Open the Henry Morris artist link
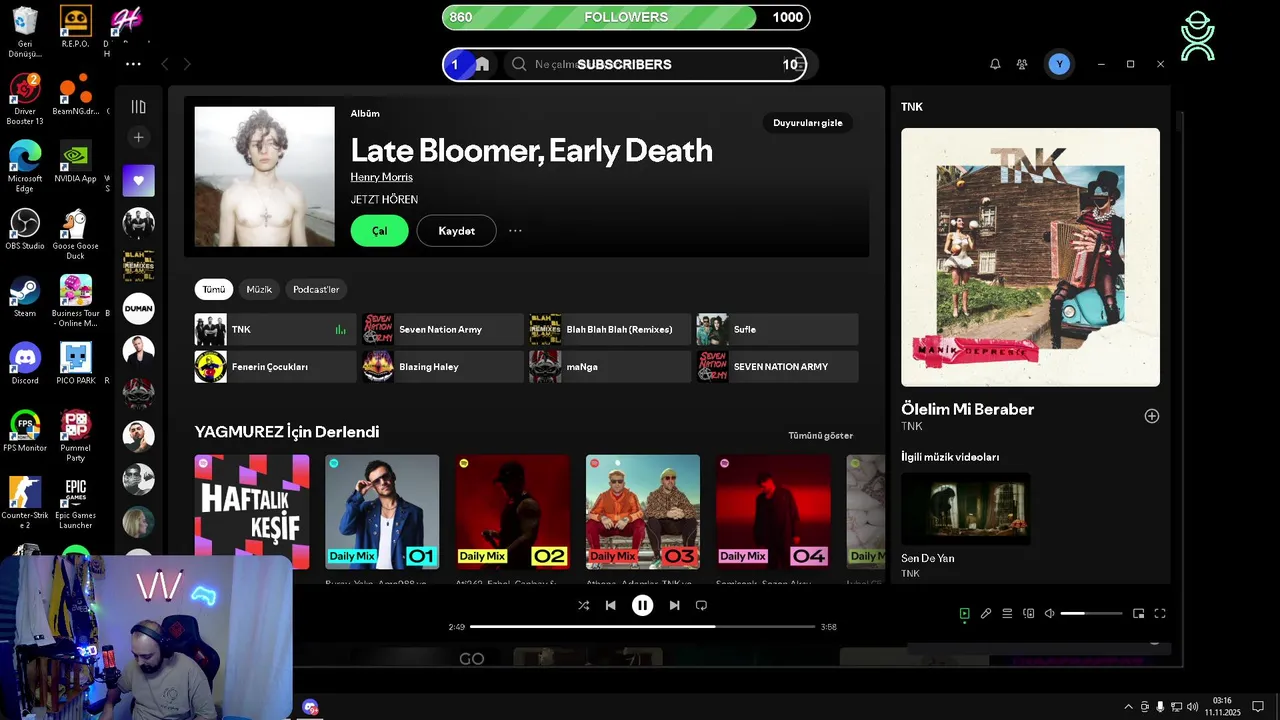 382,177
